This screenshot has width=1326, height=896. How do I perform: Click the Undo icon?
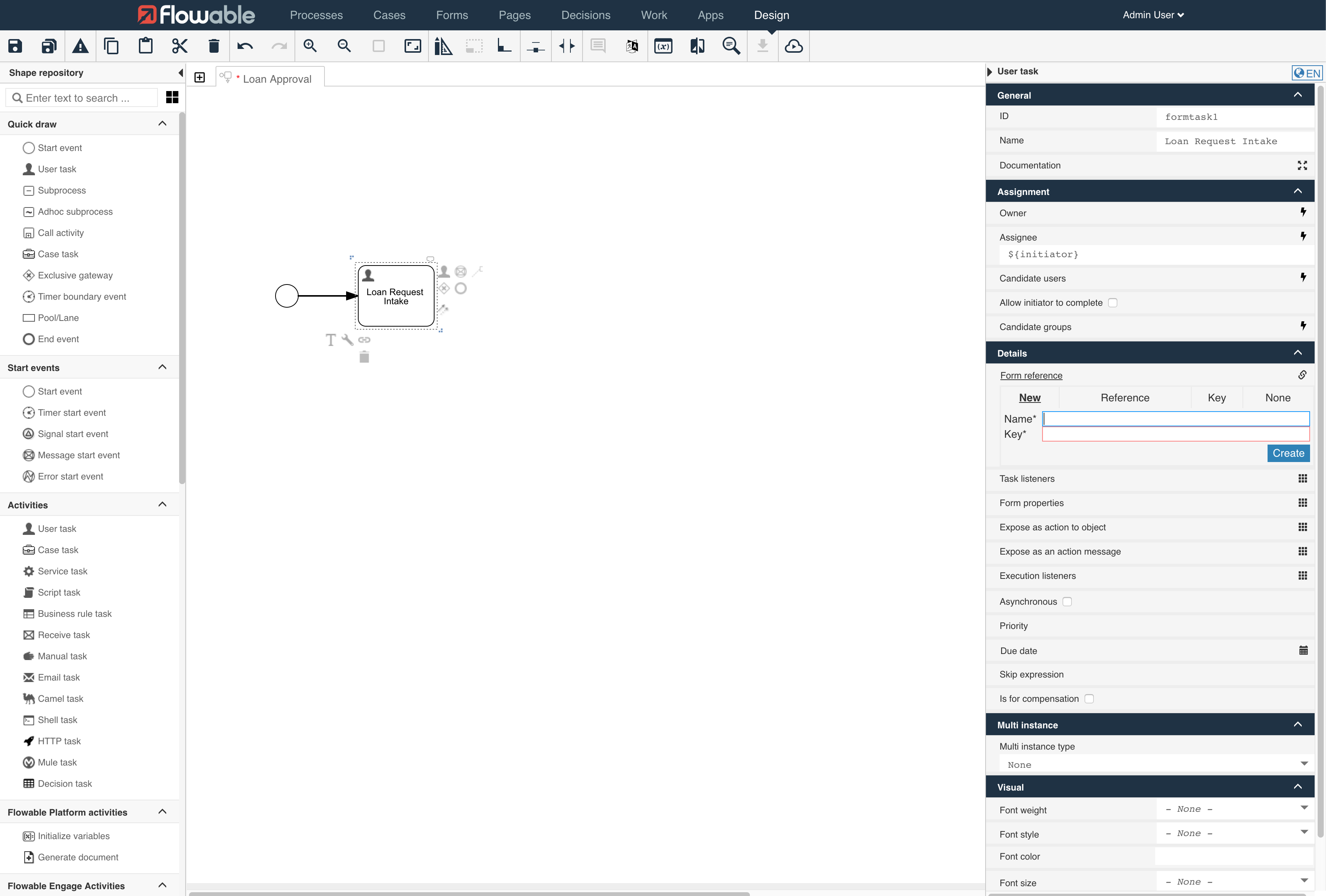click(245, 46)
